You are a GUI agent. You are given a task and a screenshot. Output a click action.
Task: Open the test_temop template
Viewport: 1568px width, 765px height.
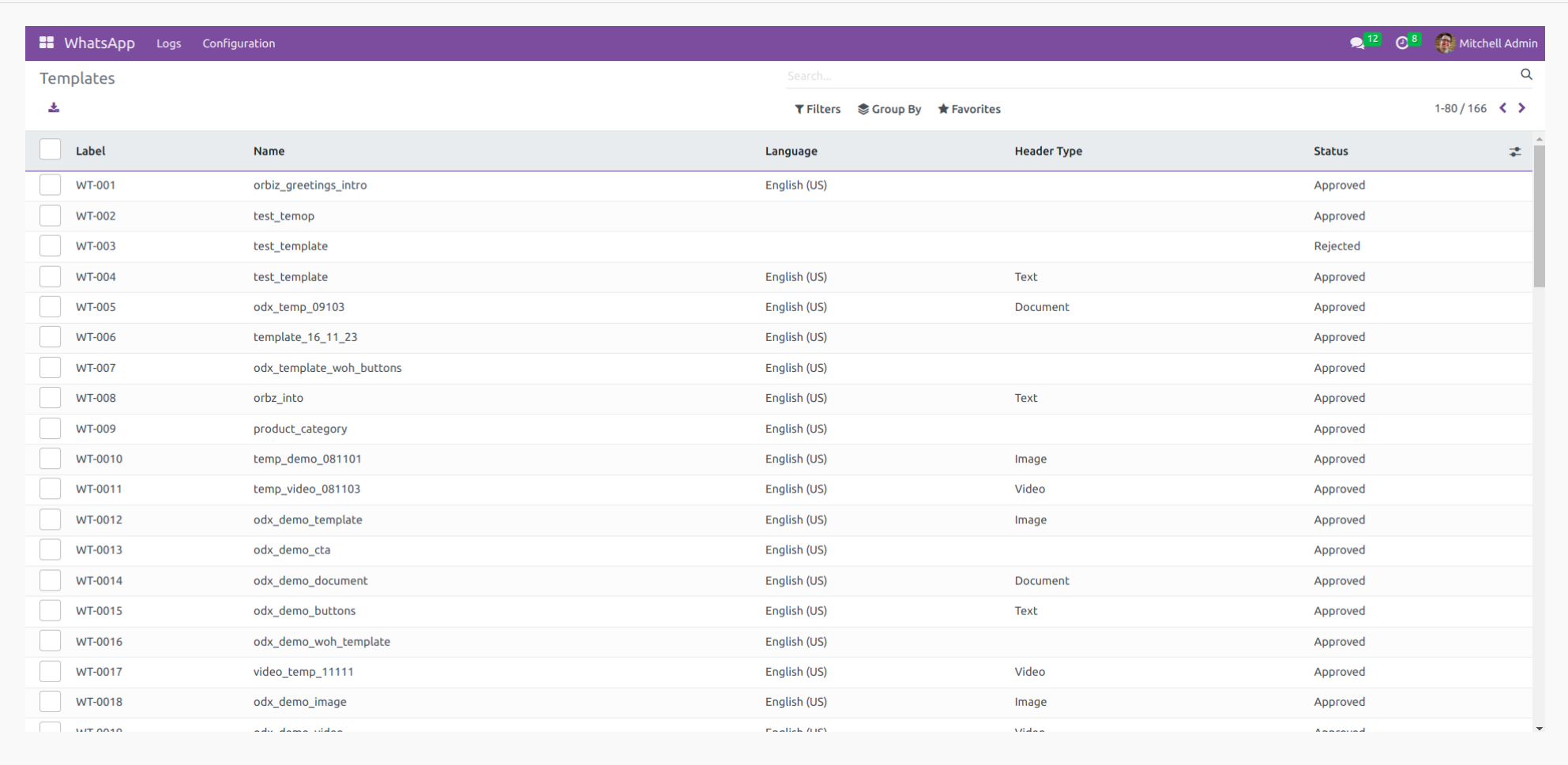(x=284, y=216)
